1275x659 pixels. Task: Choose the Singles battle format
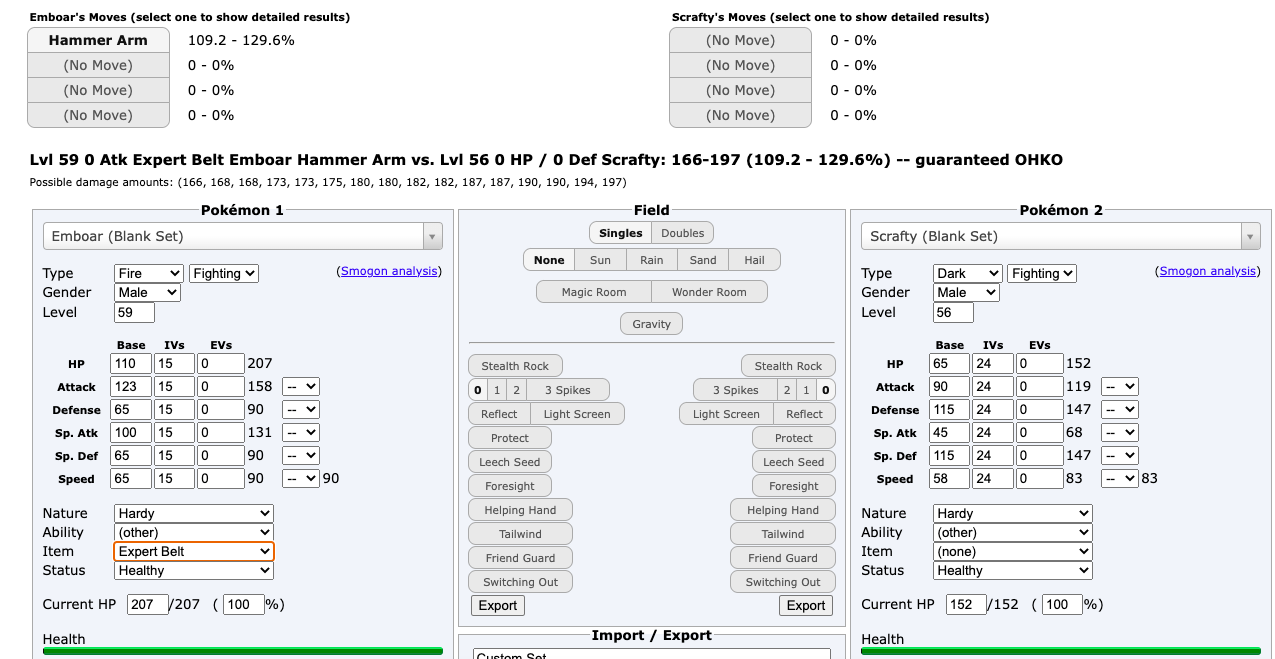(620, 233)
